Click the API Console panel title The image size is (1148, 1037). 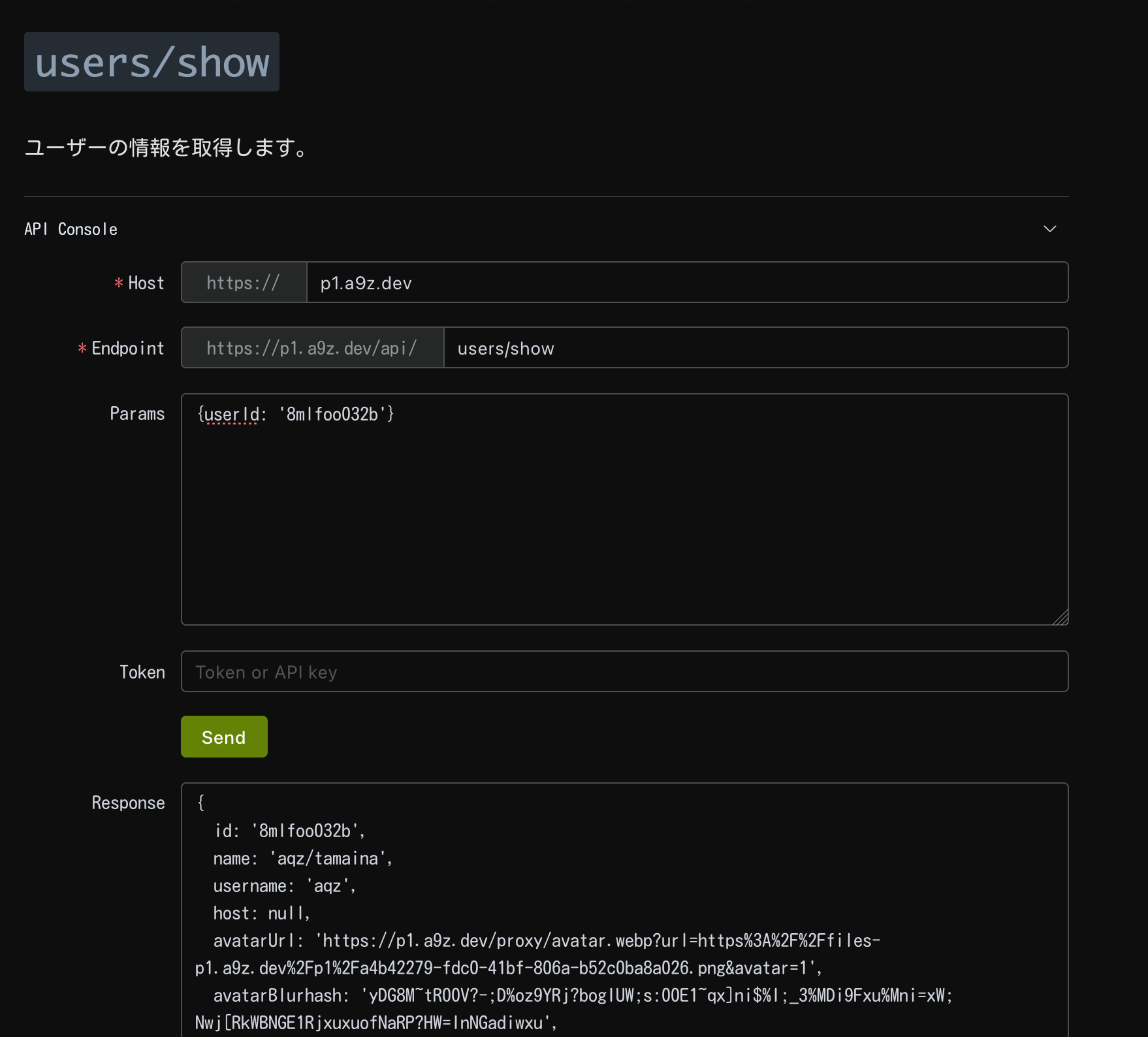point(71,229)
